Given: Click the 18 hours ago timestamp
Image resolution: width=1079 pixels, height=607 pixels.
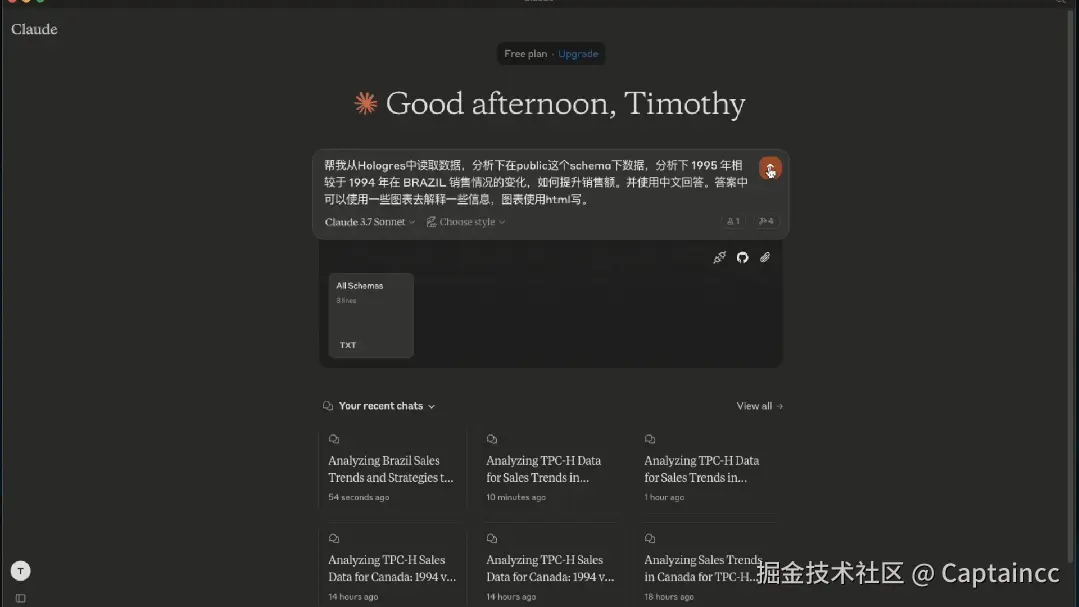Looking at the screenshot, I should pos(669,597).
